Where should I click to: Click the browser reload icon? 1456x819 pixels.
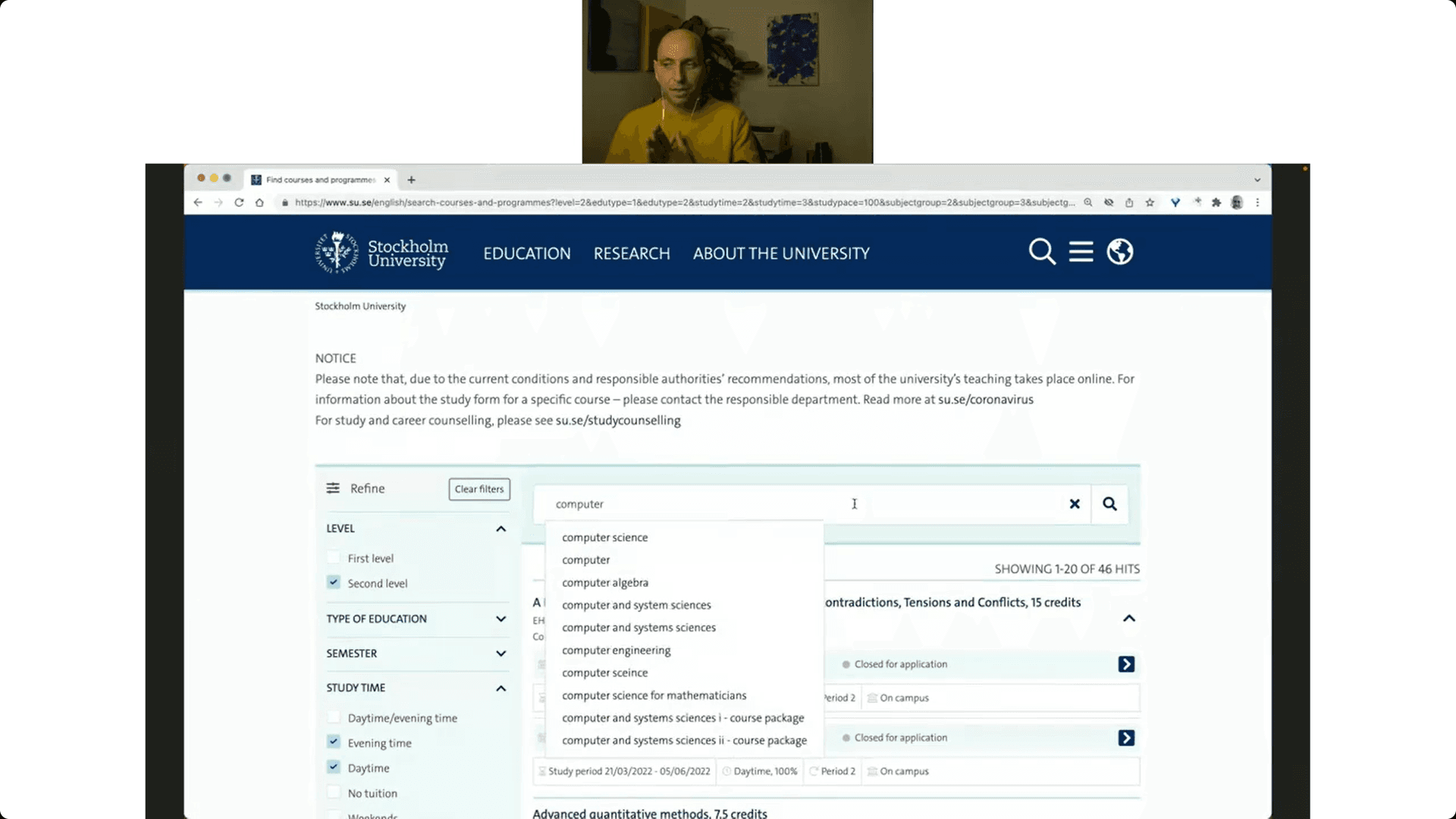(x=239, y=202)
